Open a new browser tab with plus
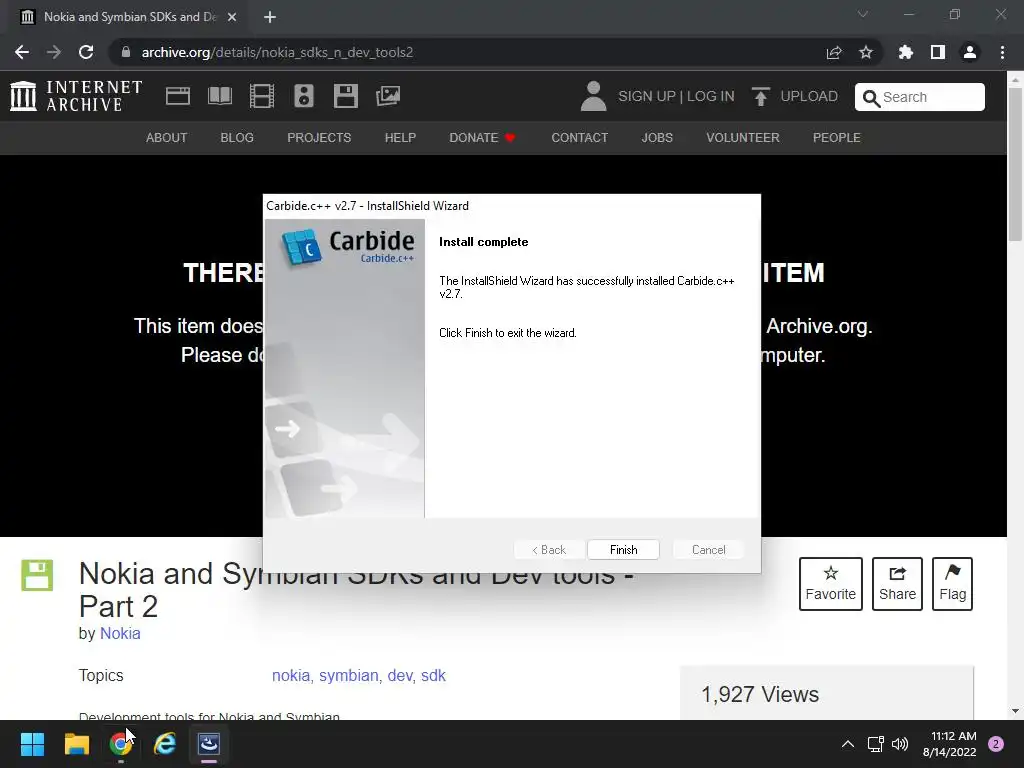 (270, 17)
